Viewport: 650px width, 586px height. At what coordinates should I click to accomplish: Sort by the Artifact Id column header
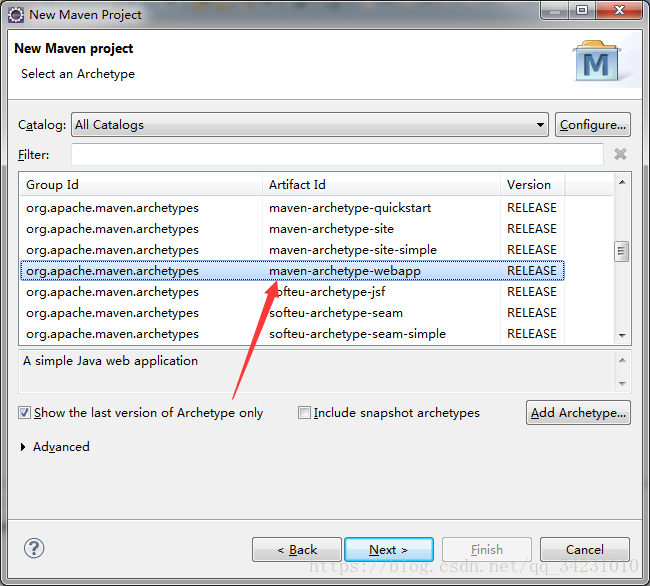381,185
